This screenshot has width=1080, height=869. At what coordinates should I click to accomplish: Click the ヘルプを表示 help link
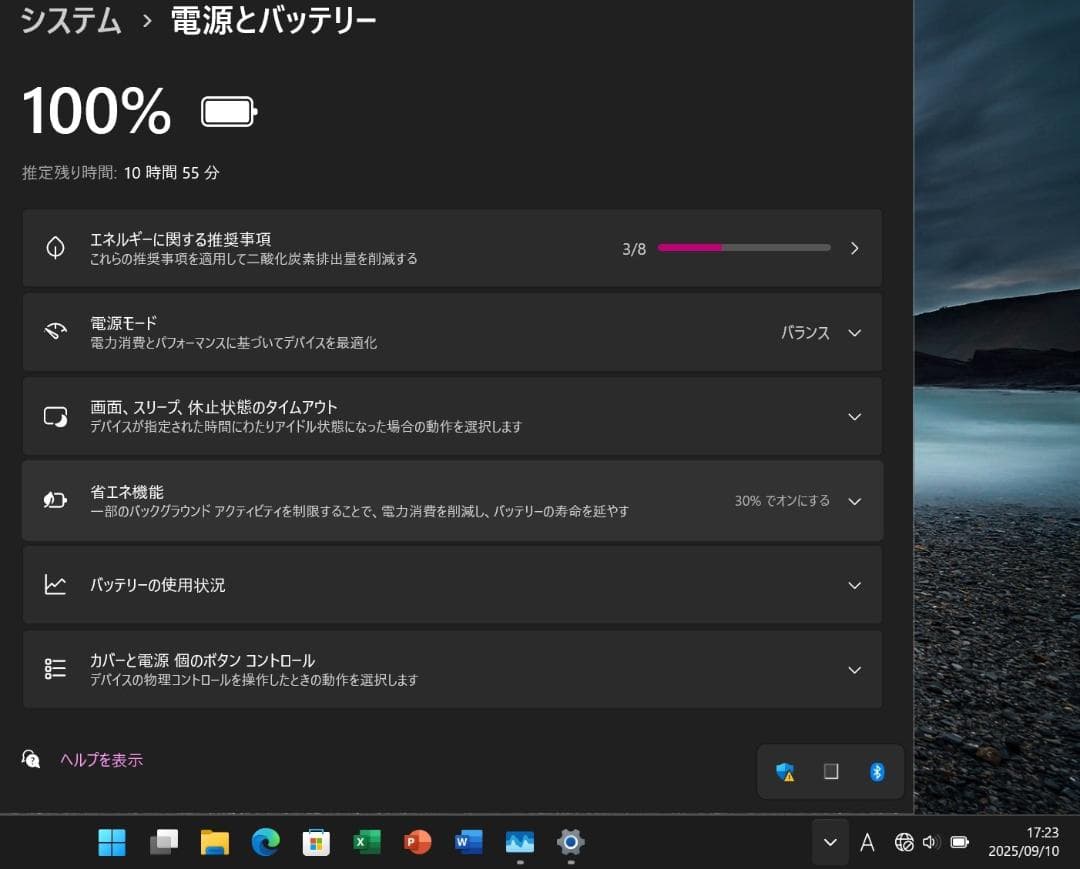[100, 759]
